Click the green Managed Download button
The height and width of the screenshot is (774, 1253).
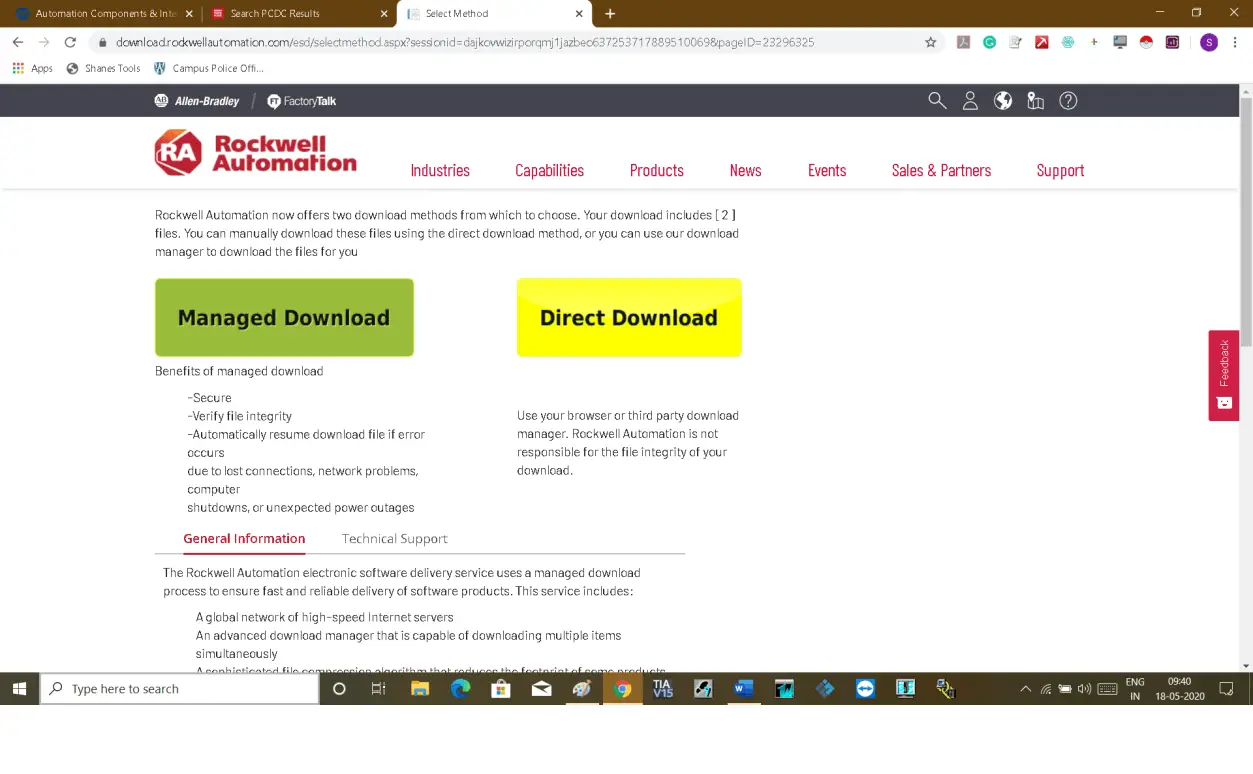pos(284,318)
